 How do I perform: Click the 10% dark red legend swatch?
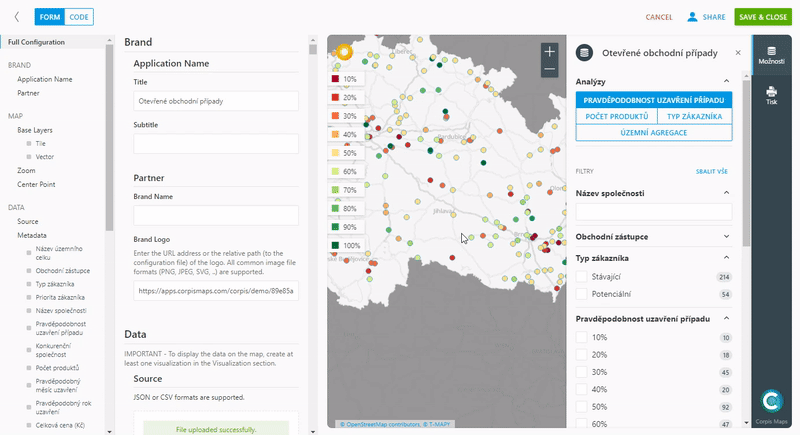(x=335, y=79)
